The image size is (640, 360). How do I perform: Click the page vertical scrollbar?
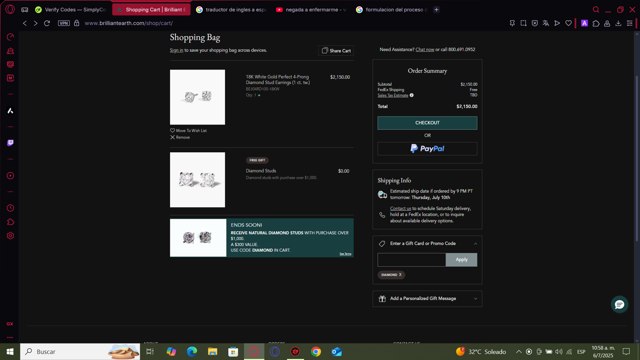point(636,159)
